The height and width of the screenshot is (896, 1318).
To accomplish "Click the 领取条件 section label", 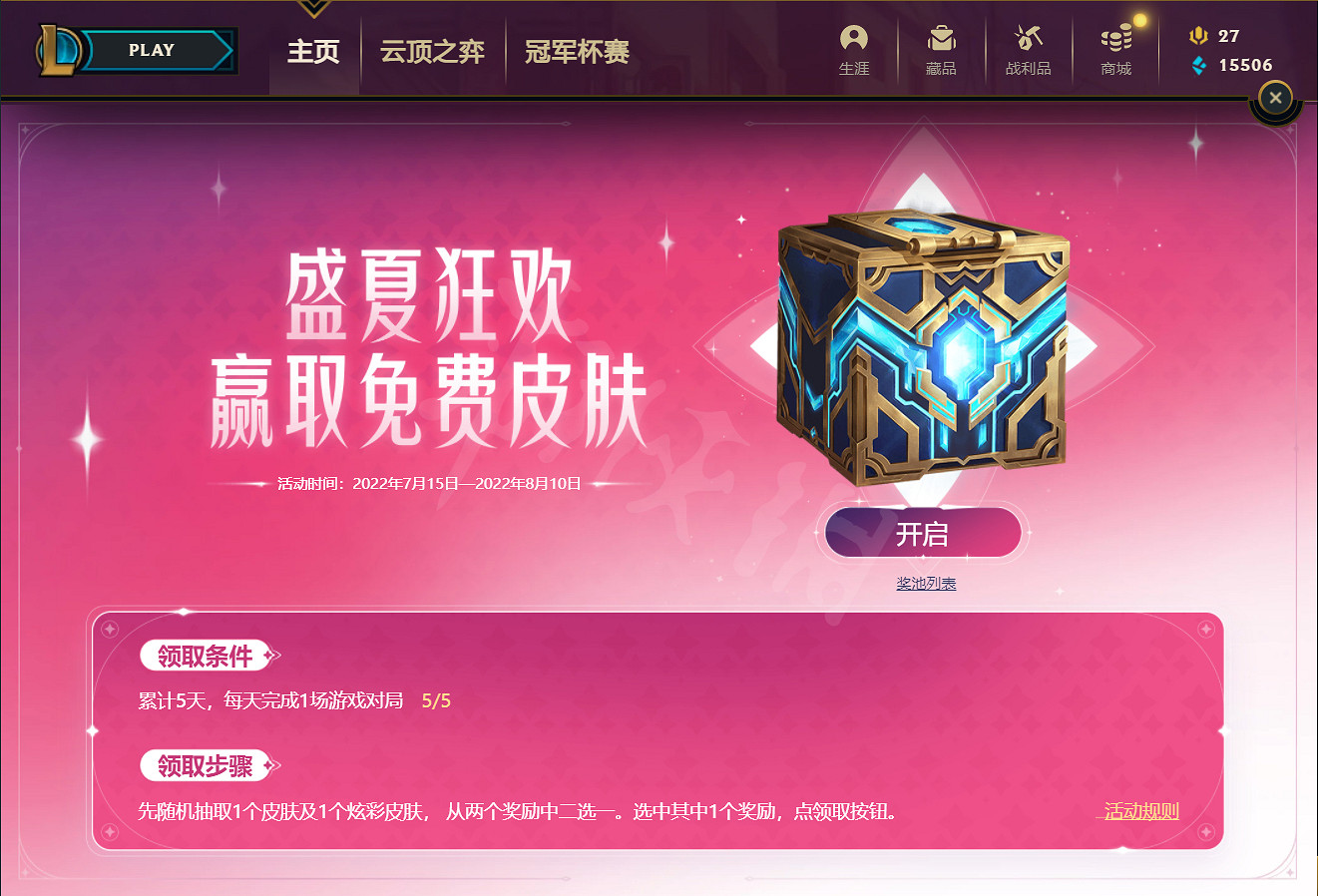I will 206,656.
